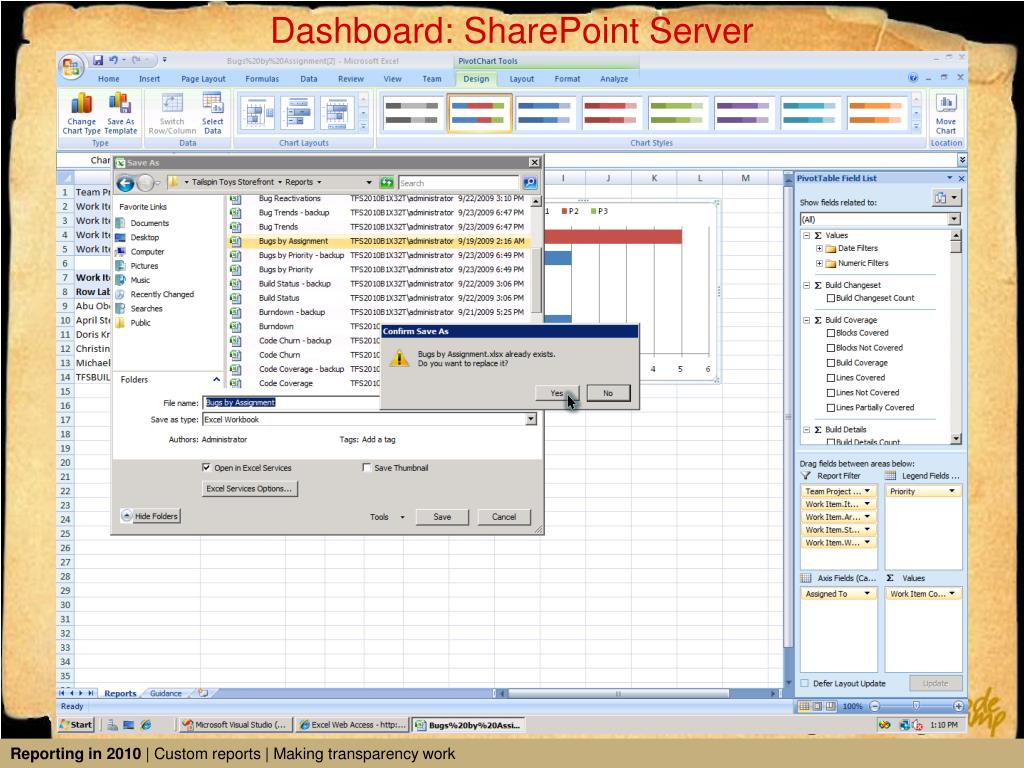
Task: Select the second chart layout thumbnail
Action: click(298, 113)
